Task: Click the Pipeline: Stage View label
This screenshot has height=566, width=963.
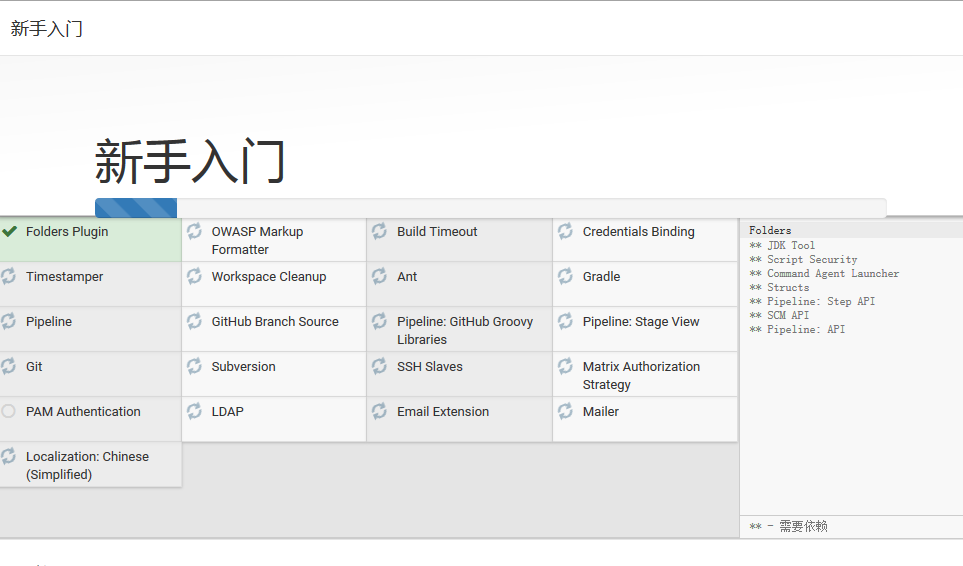Action: click(x=641, y=321)
